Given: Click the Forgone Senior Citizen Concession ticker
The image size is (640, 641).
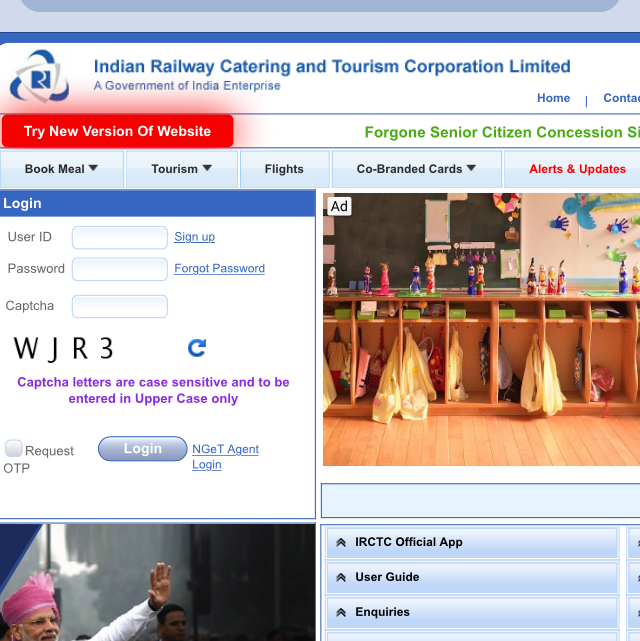Looking at the screenshot, I should coord(502,132).
